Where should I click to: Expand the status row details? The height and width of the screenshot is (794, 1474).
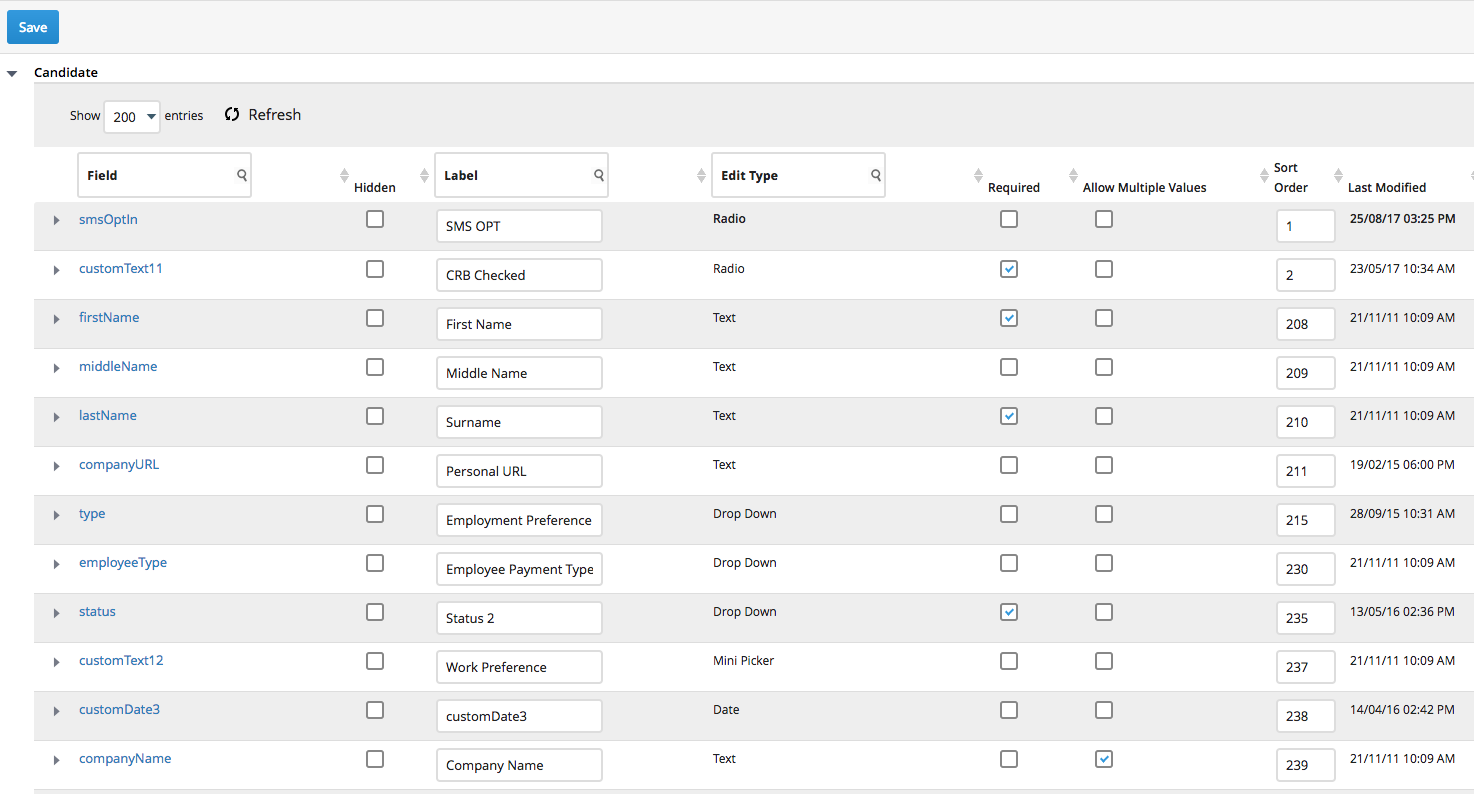click(x=57, y=613)
